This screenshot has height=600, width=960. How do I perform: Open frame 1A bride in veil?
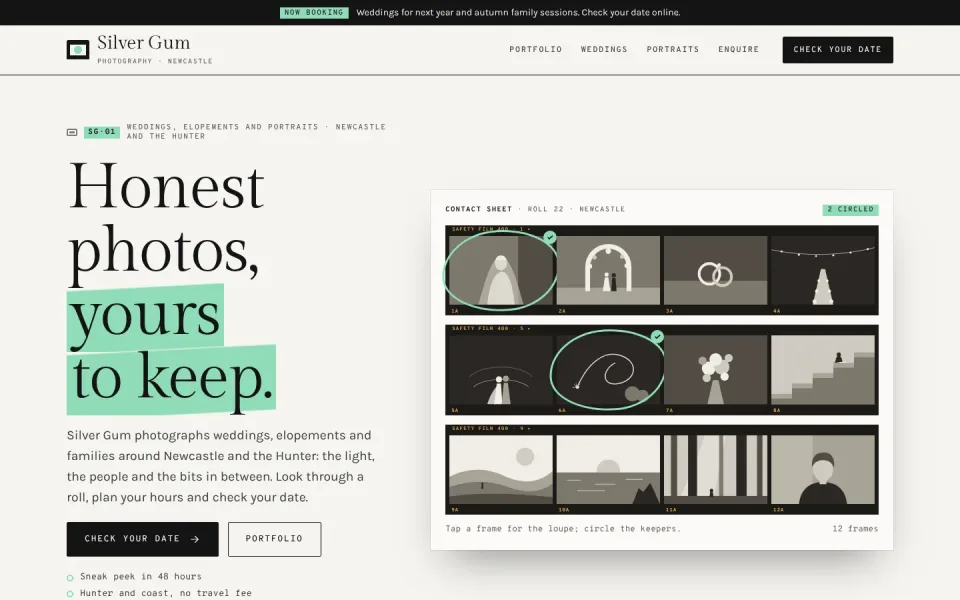point(501,270)
